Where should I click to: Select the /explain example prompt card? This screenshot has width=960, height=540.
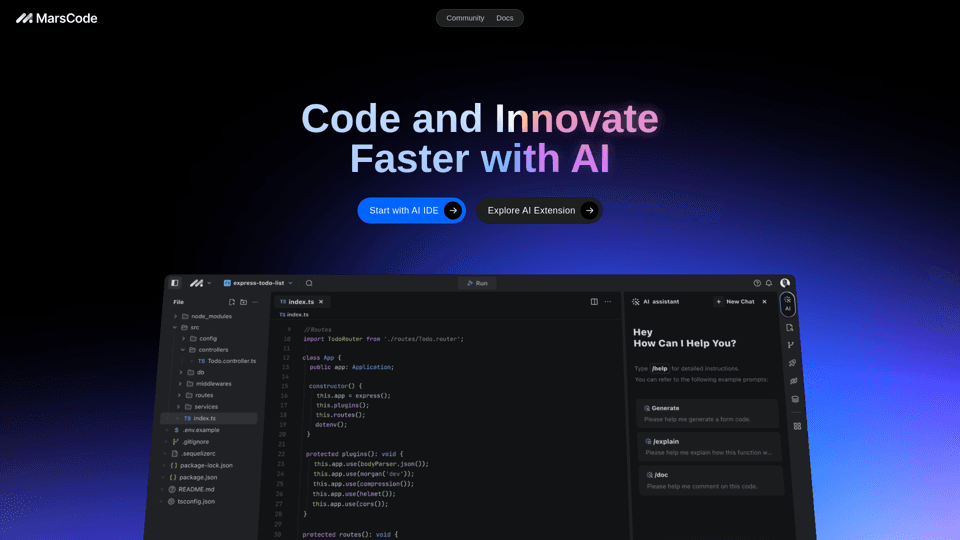tap(710, 447)
